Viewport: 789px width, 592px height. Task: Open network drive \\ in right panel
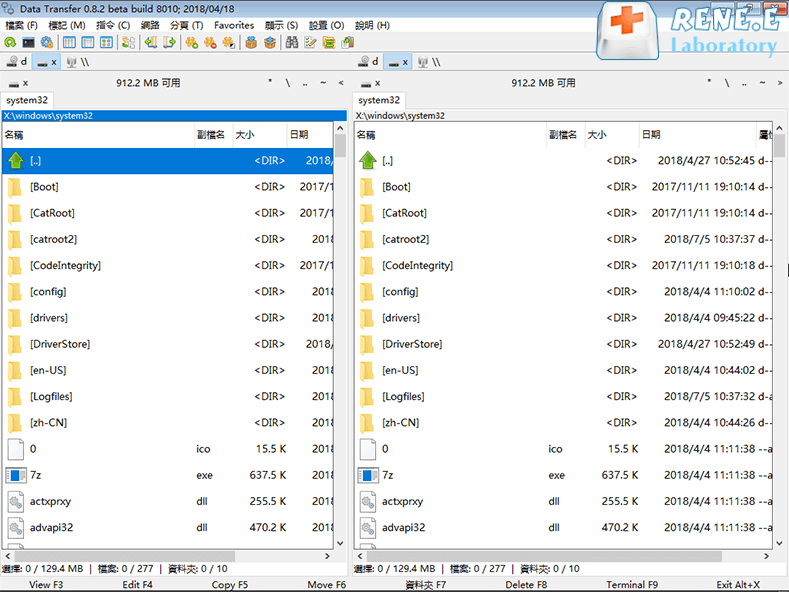(x=429, y=62)
